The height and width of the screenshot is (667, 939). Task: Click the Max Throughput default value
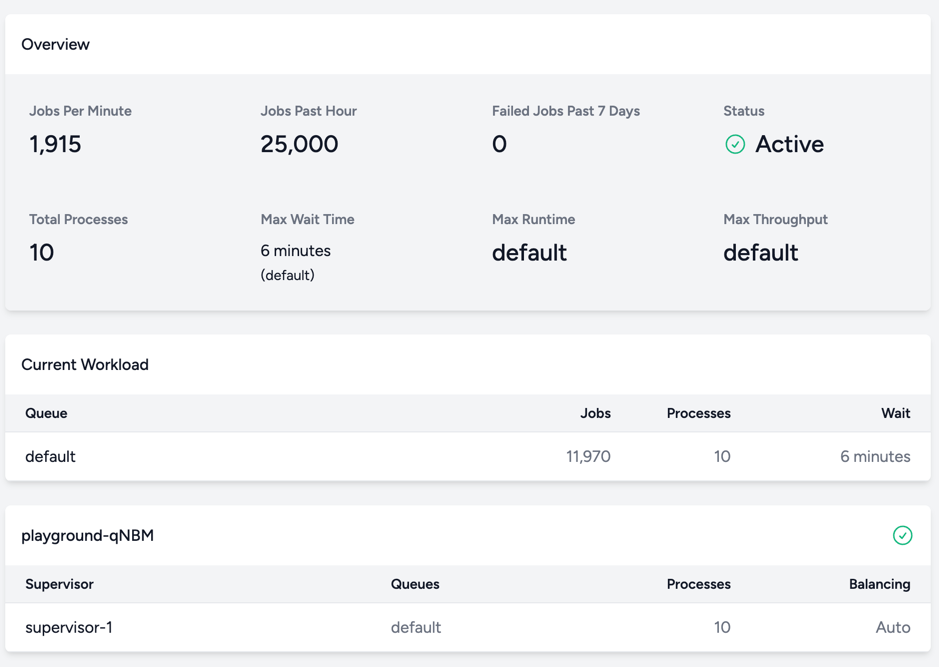pos(761,253)
